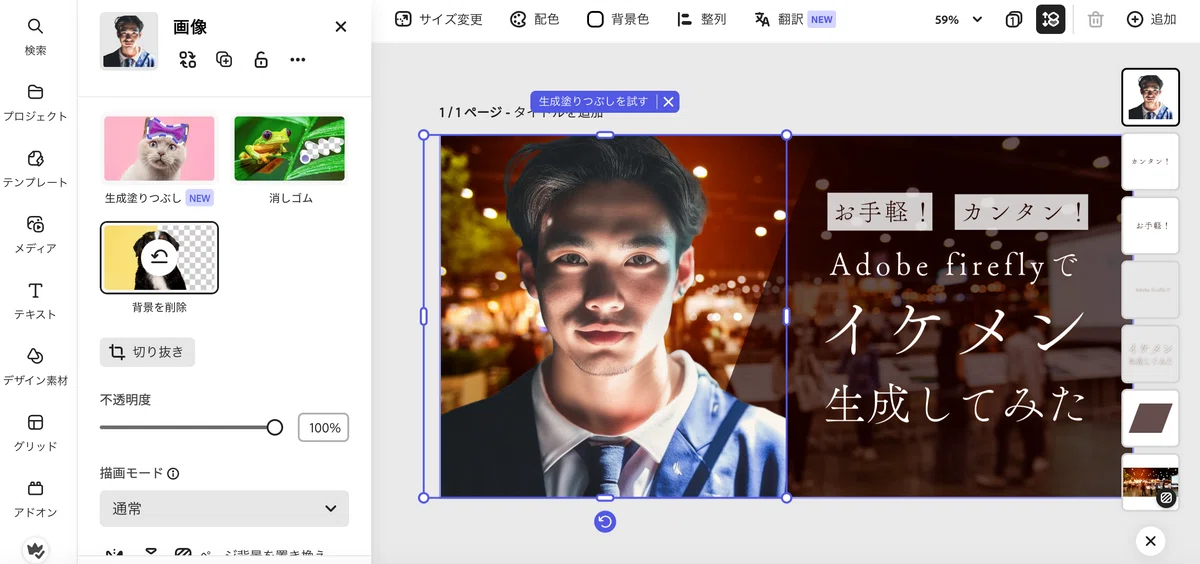Select the parallelogram shape layer thumbnail

pyautogui.click(x=1150, y=417)
